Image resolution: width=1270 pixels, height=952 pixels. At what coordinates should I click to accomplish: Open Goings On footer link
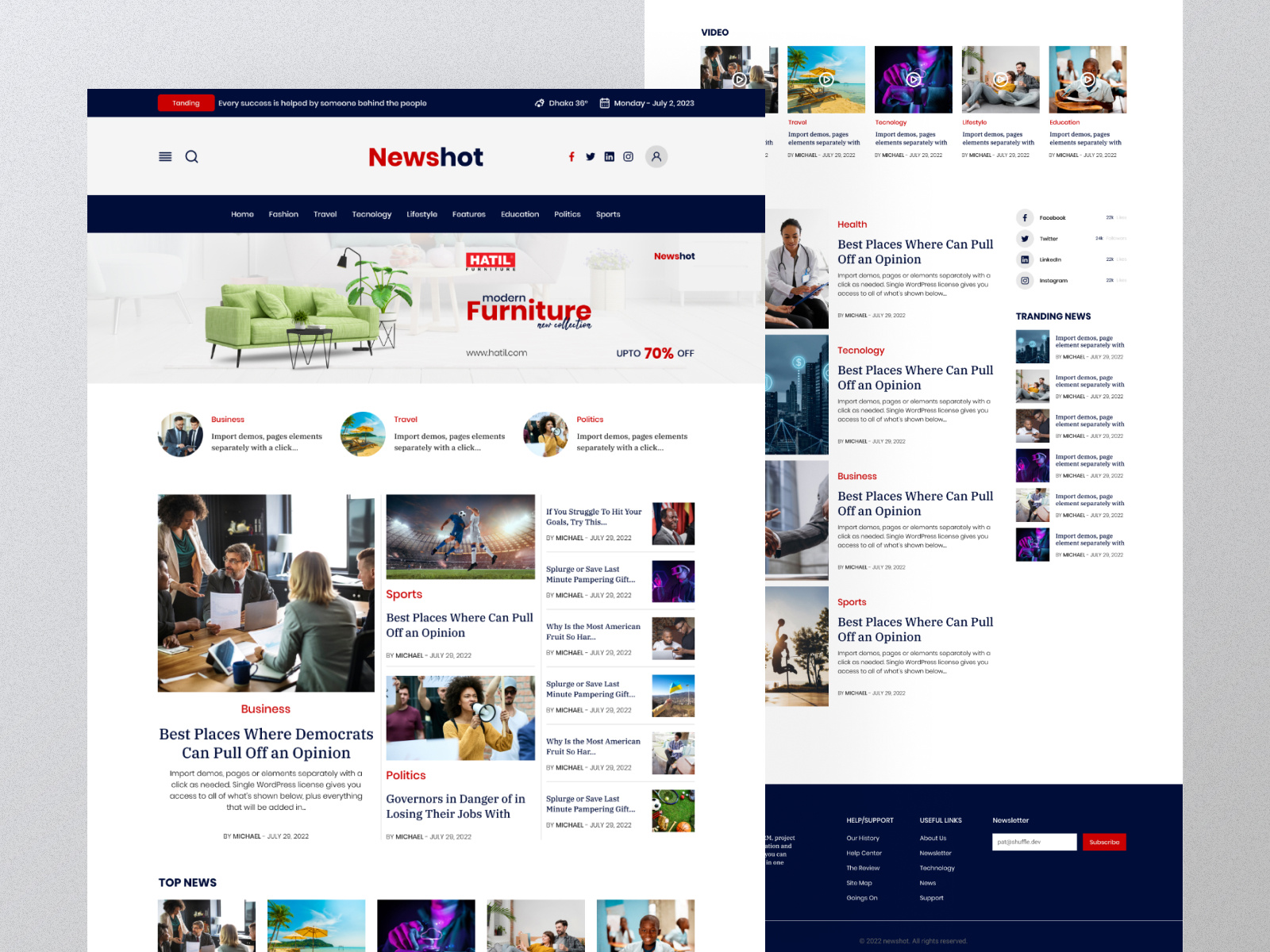click(x=862, y=898)
